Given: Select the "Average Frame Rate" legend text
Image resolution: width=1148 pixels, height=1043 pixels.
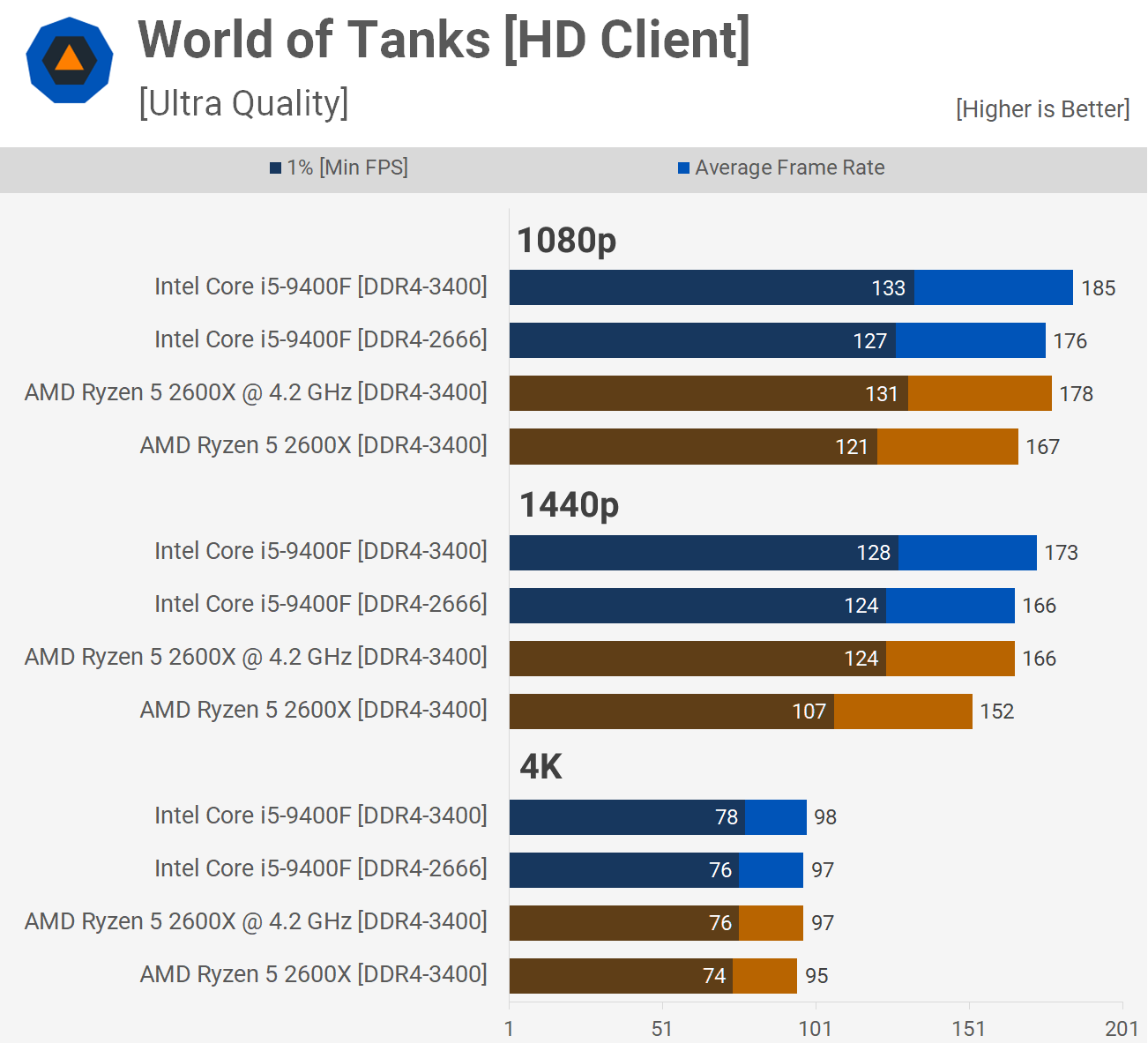Looking at the screenshot, I should click(789, 168).
